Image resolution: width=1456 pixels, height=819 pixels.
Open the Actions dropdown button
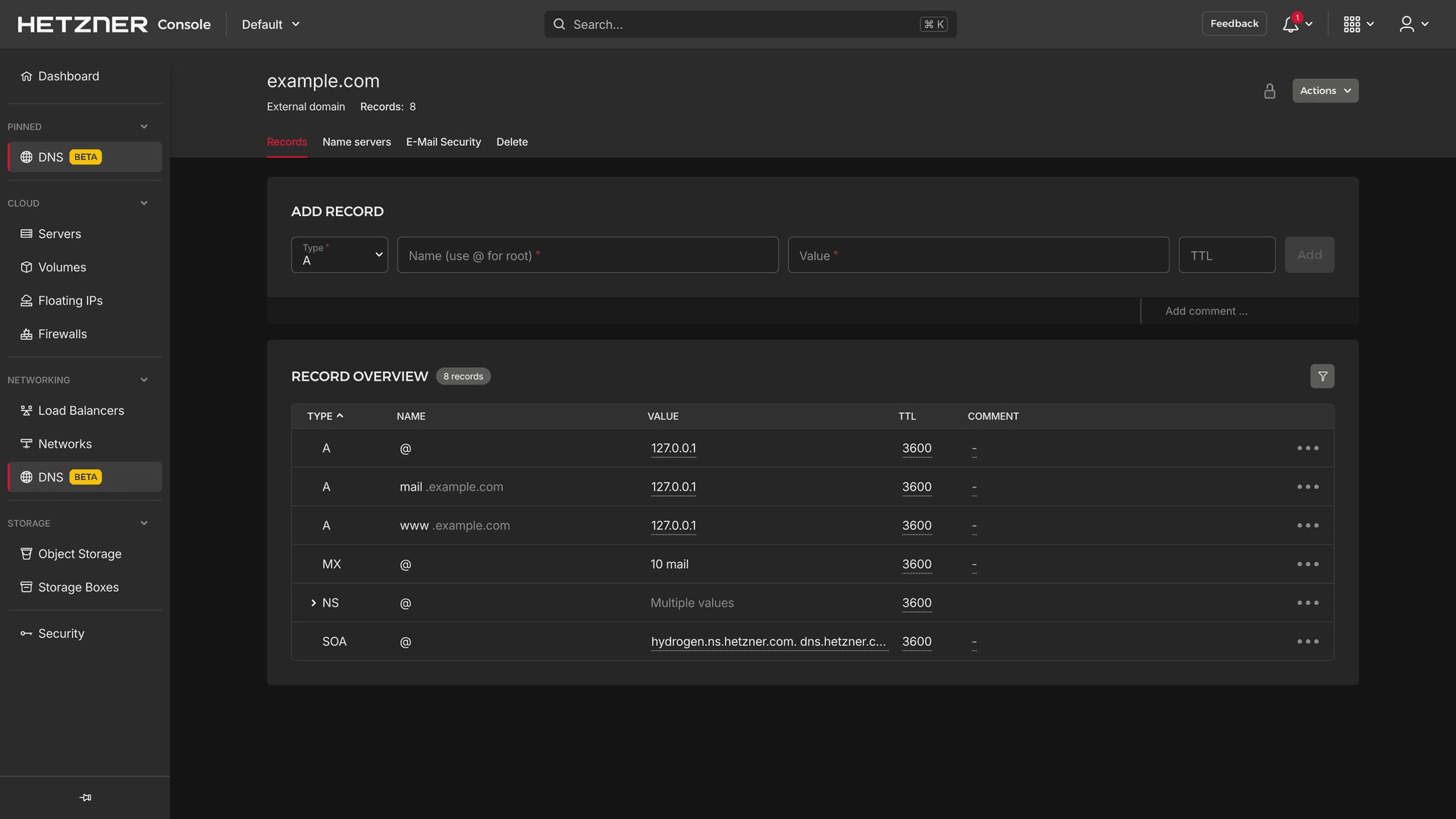(1325, 91)
